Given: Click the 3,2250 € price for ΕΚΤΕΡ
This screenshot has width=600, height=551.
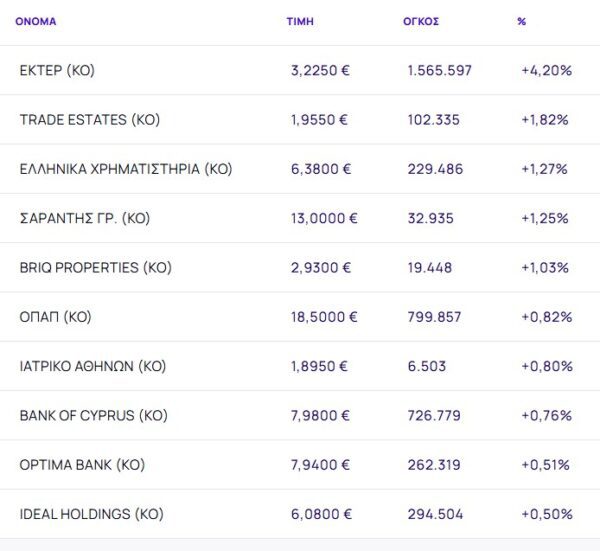Looking at the screenshot, I should pyautogui.click(x=319, y=71).
